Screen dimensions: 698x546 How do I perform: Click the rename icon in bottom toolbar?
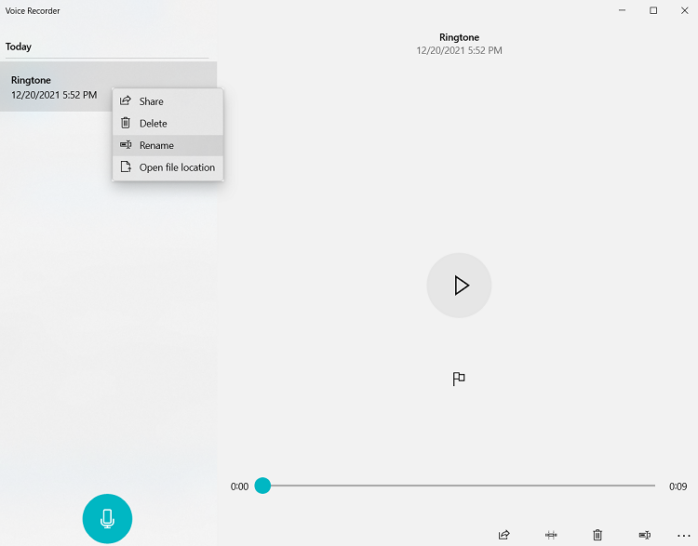point(644,534)
